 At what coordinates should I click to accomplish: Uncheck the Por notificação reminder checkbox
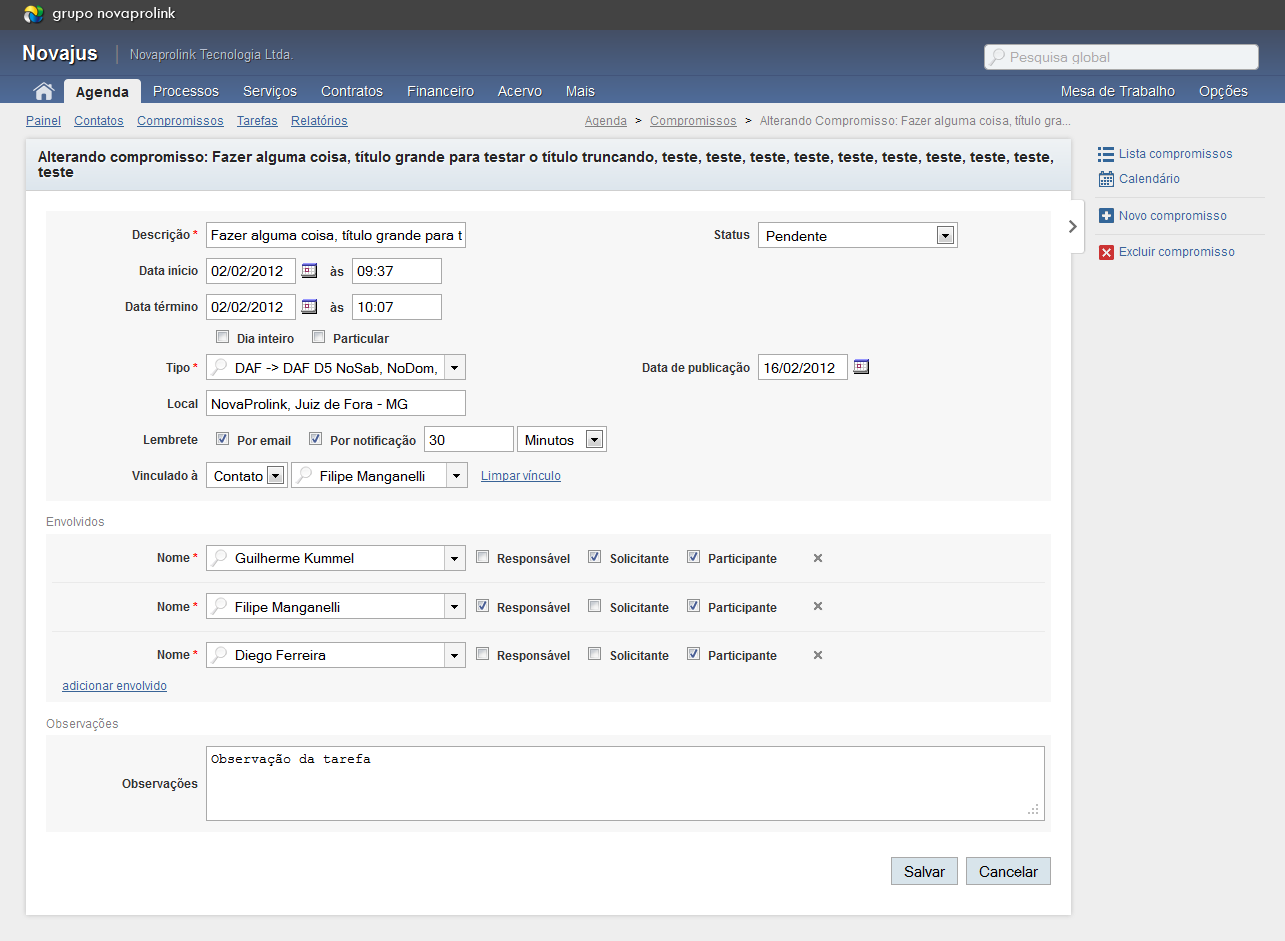point(315,439)
